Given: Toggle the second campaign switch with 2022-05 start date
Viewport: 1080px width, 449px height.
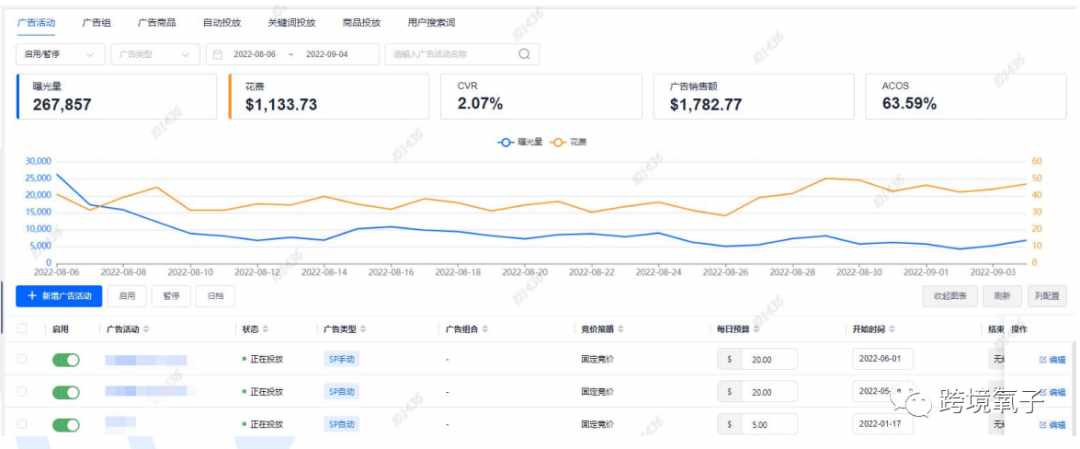Looking at the screenshot, I should (x=66, y=392).
